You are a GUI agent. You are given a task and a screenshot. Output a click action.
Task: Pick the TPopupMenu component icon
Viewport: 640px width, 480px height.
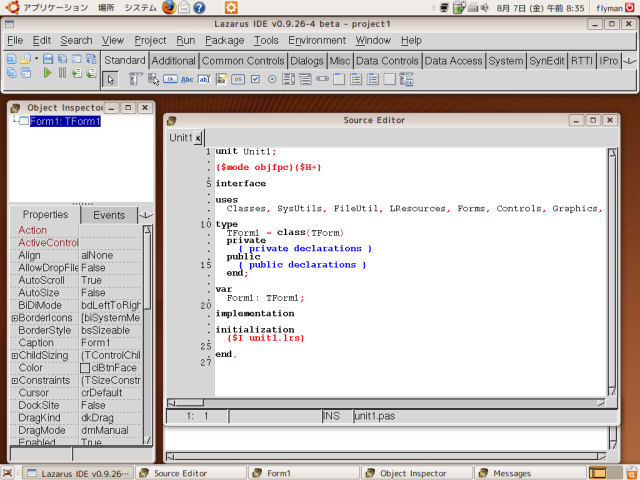[x=153, y=79]
